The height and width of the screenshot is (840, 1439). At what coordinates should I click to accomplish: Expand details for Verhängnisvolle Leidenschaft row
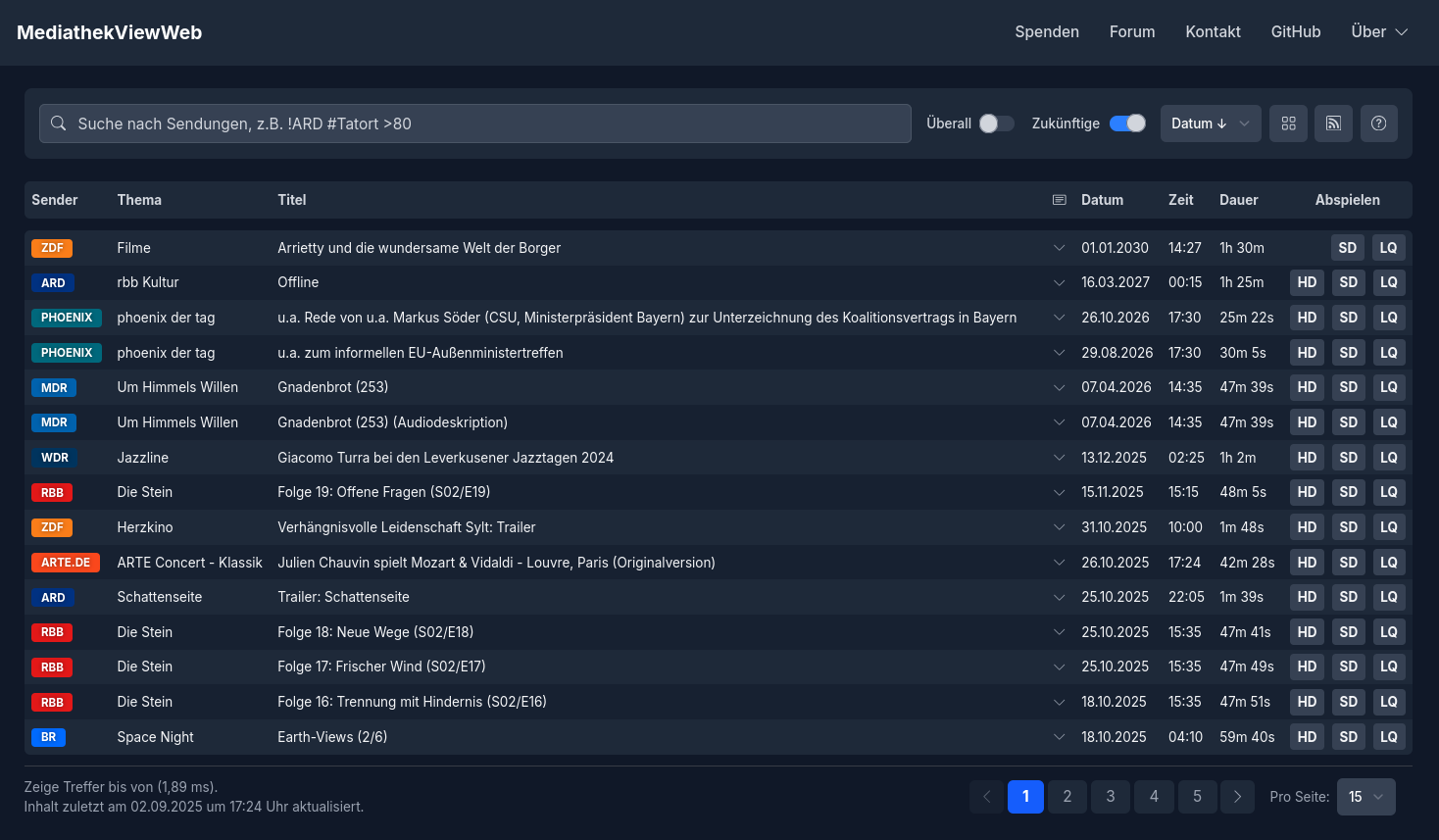tap(1059, 527)
